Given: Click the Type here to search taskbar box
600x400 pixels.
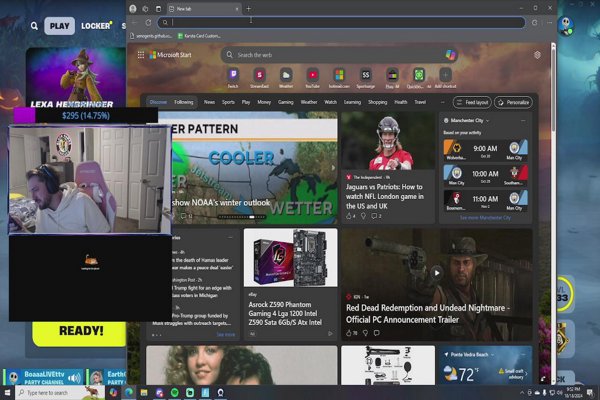Looking at the screenshot, I should tap(60, 392).
